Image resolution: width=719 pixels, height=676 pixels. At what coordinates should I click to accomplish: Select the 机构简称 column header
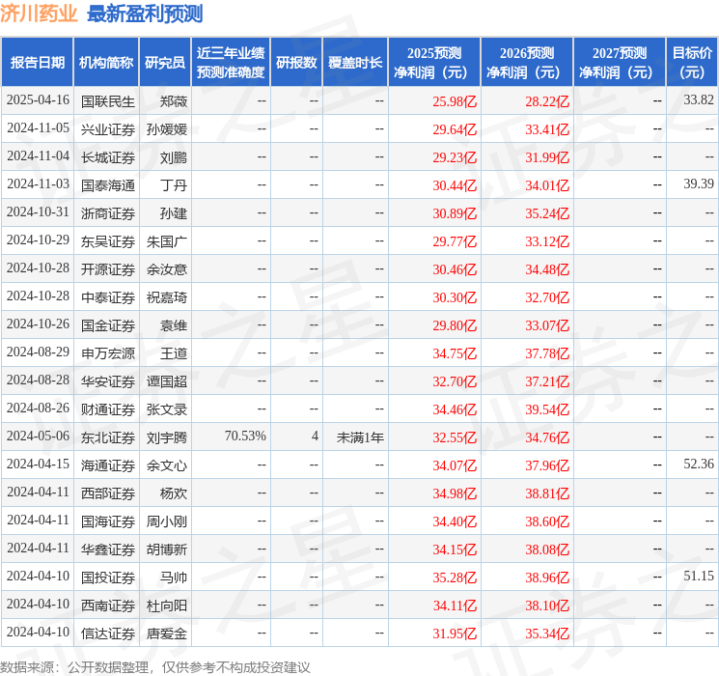pyautogui.click(x=106, y=62)
